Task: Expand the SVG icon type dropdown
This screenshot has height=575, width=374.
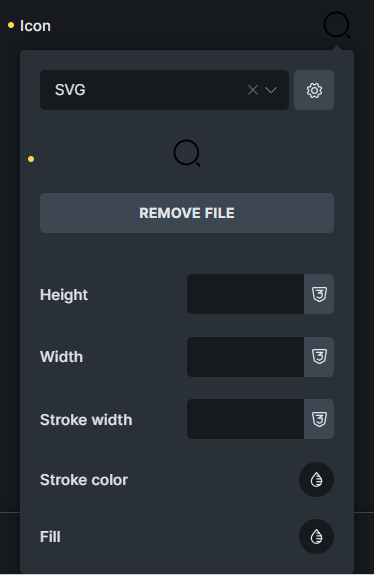Action: tap(271, 90)
